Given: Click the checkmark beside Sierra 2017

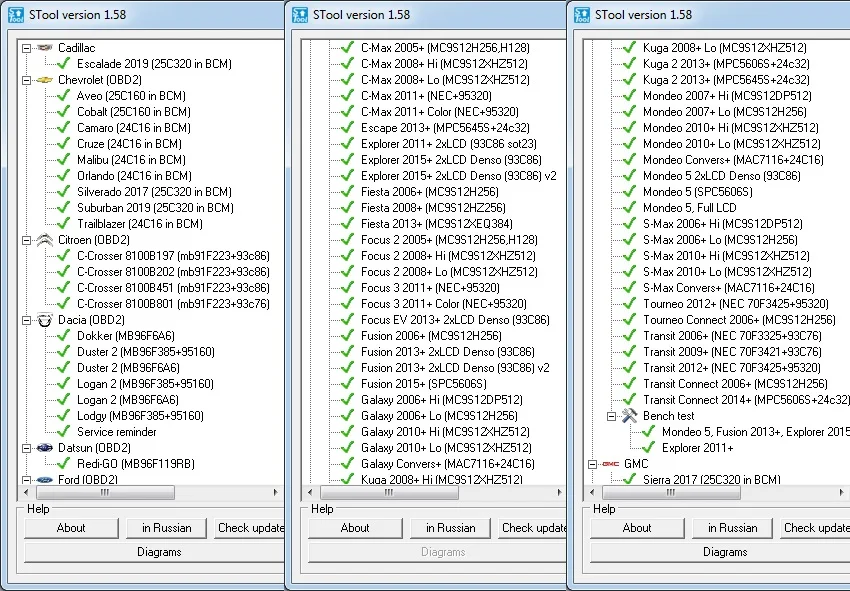Looking at the screenshot, I should click(x=629, y=479).
